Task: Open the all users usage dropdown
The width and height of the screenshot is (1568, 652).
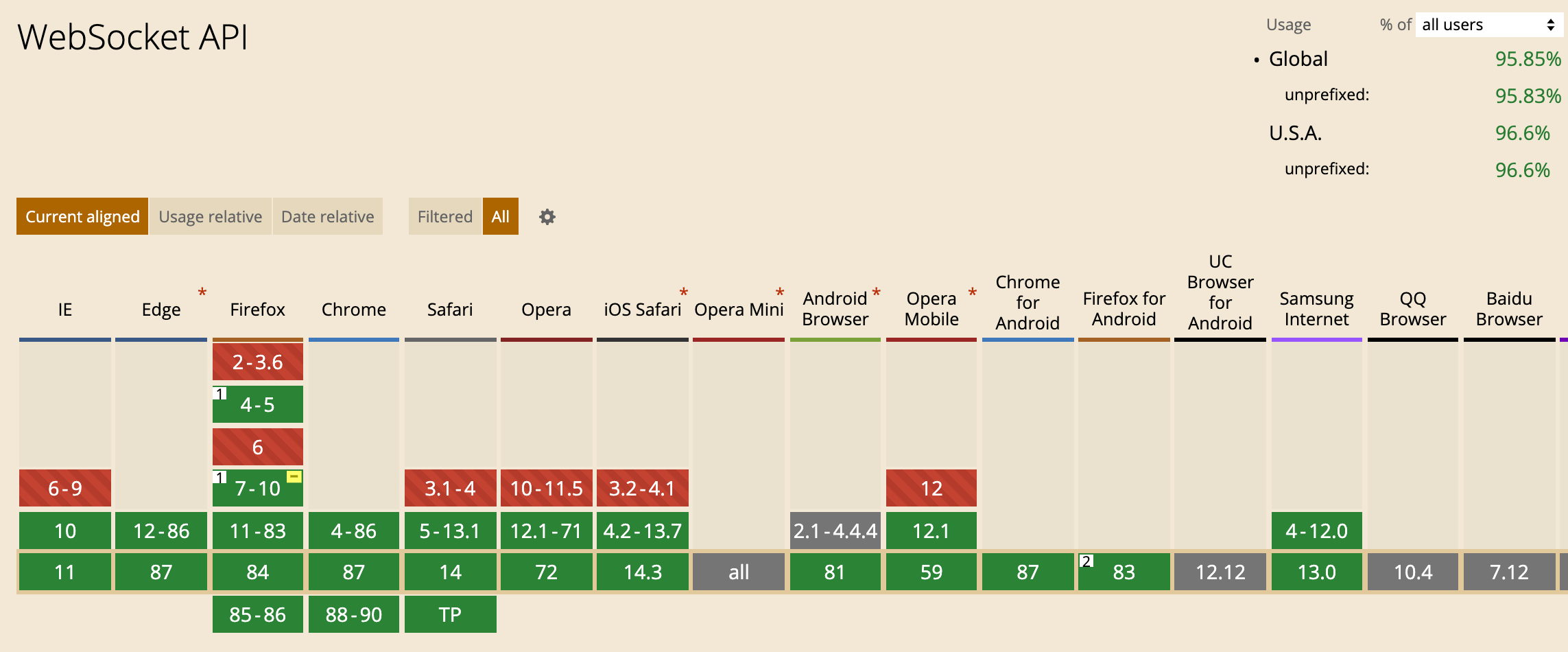Action: tap(1488, 25)
